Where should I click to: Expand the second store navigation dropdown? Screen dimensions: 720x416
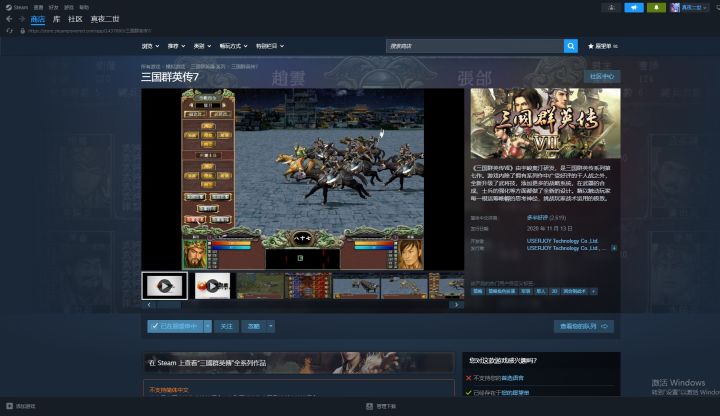(176, 46)
